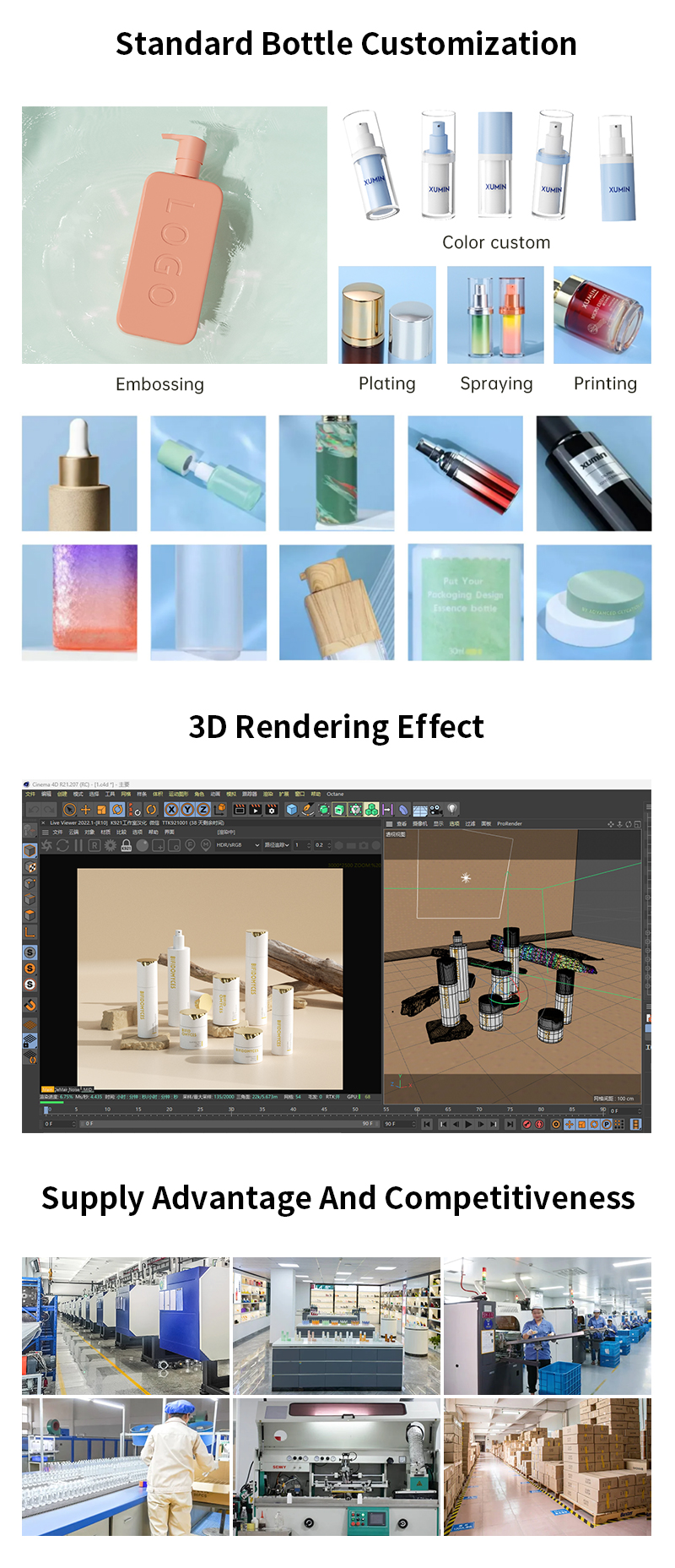Click Live Viewer R region icon
The width and height of the screenshot is (675, 1568).
coord(94,844)
